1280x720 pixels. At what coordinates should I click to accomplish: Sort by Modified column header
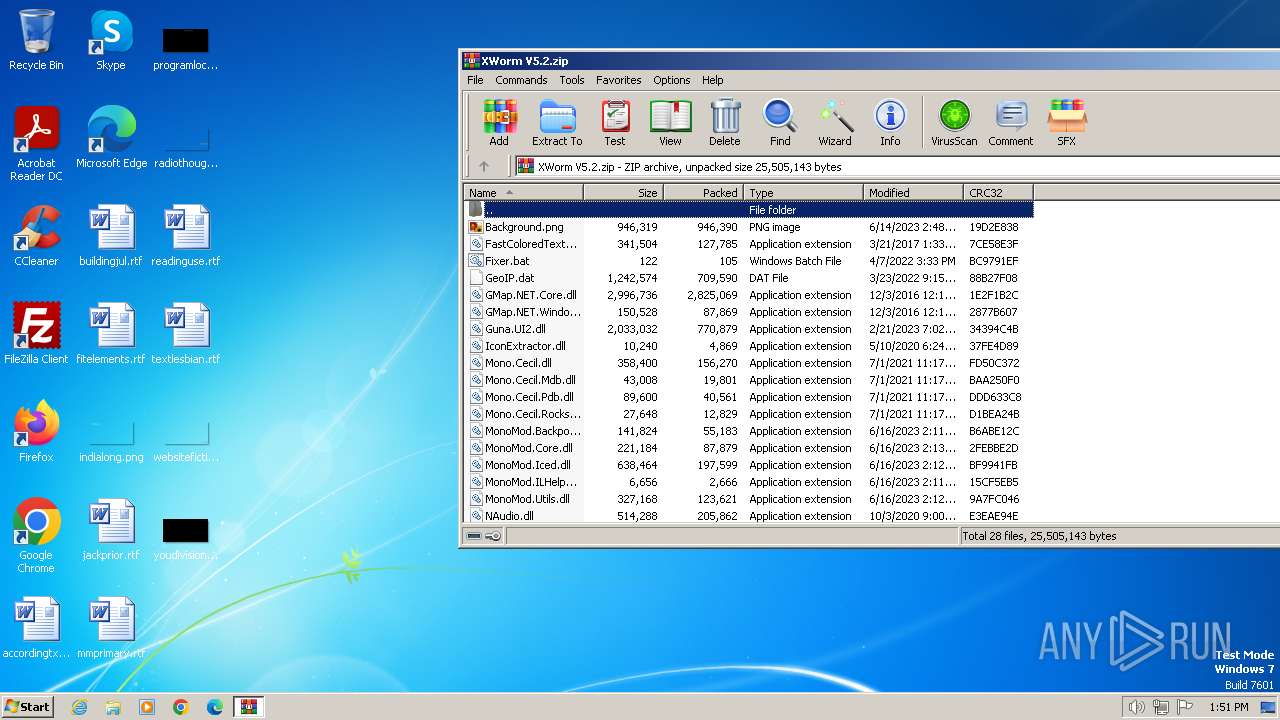point(913,192)
